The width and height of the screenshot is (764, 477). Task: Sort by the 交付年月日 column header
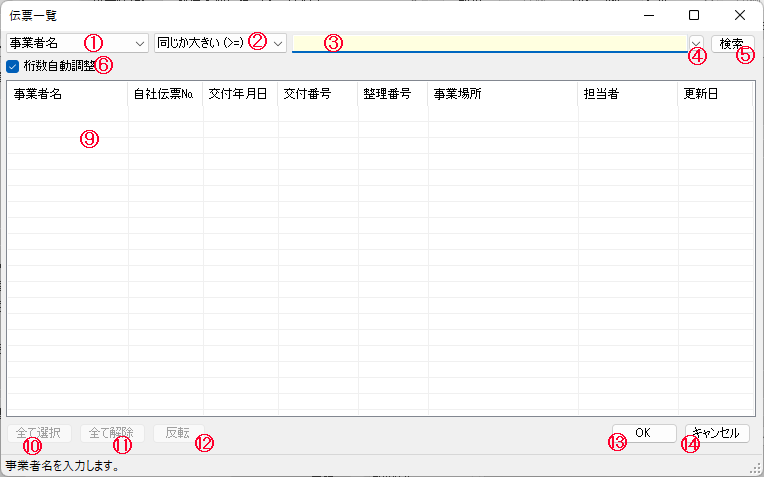click(x=240, y=94)
